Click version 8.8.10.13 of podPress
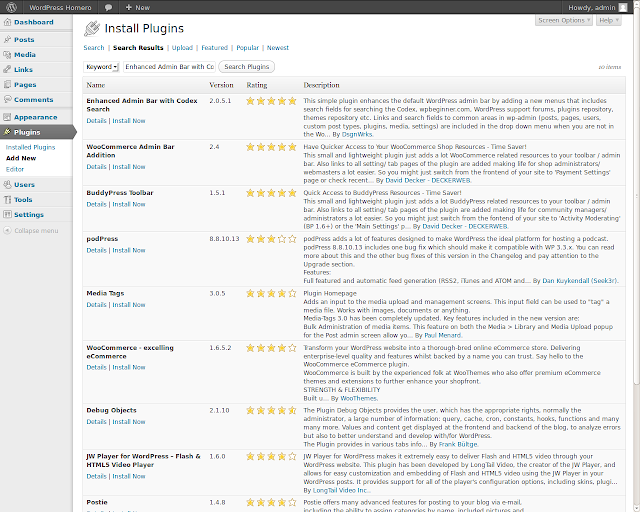640x512 pixels. pyautogui.click(x=224, y=239)
